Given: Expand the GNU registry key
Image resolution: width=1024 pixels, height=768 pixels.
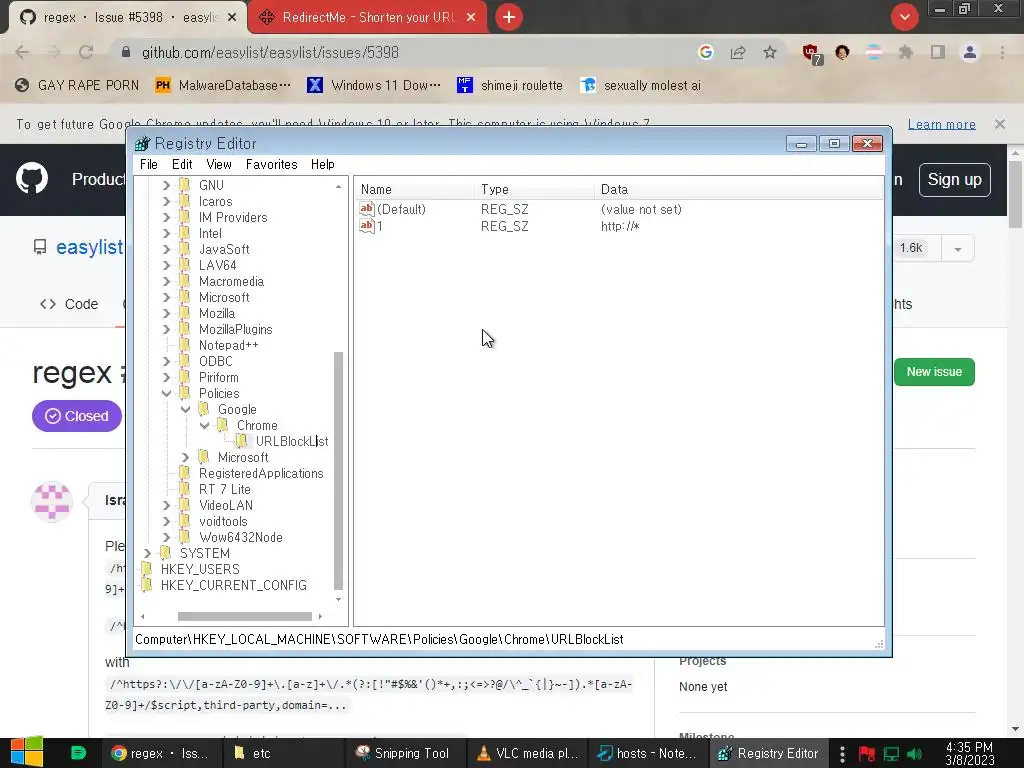Looking at the screenshot, I should click(166, 185).
